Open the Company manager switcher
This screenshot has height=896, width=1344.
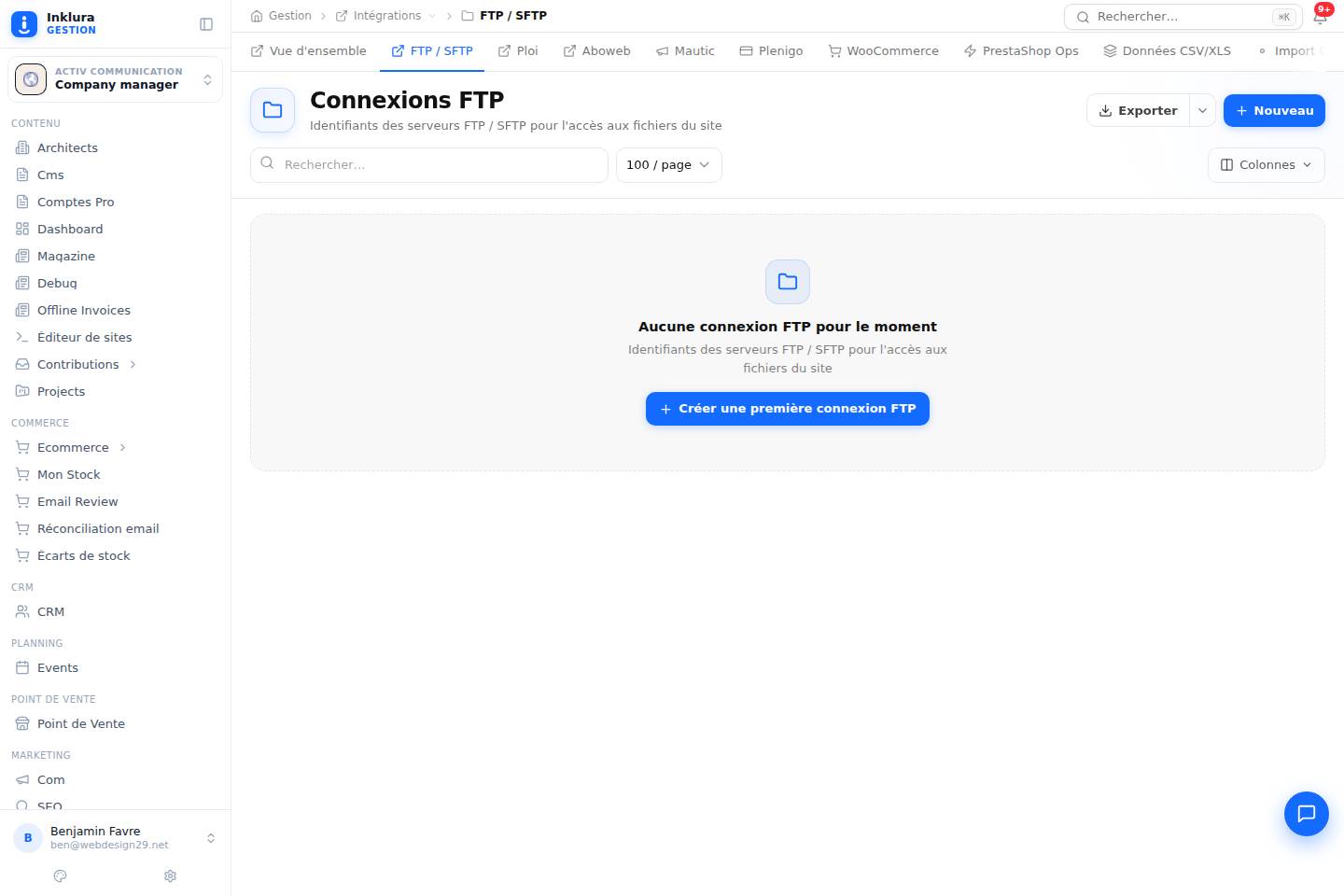pos(116,79)
